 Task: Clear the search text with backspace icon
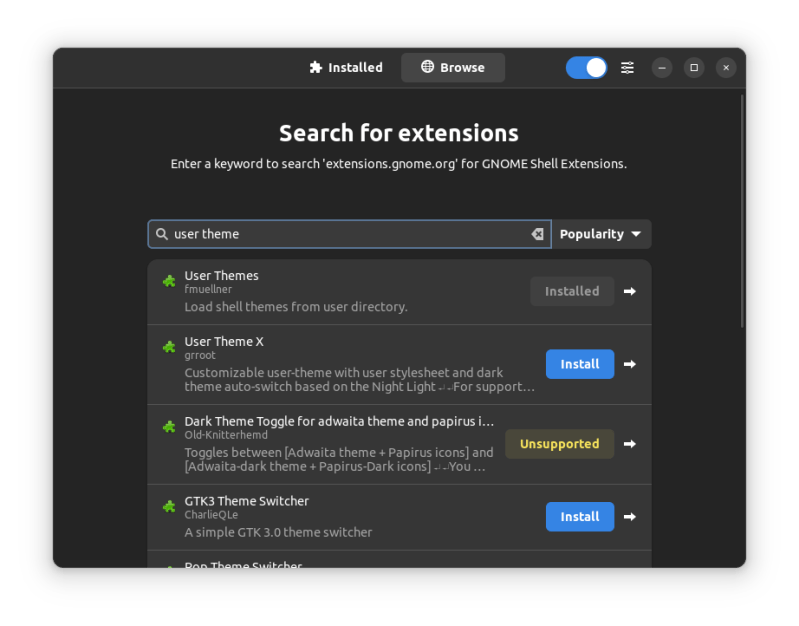click(x=538, y=234)
